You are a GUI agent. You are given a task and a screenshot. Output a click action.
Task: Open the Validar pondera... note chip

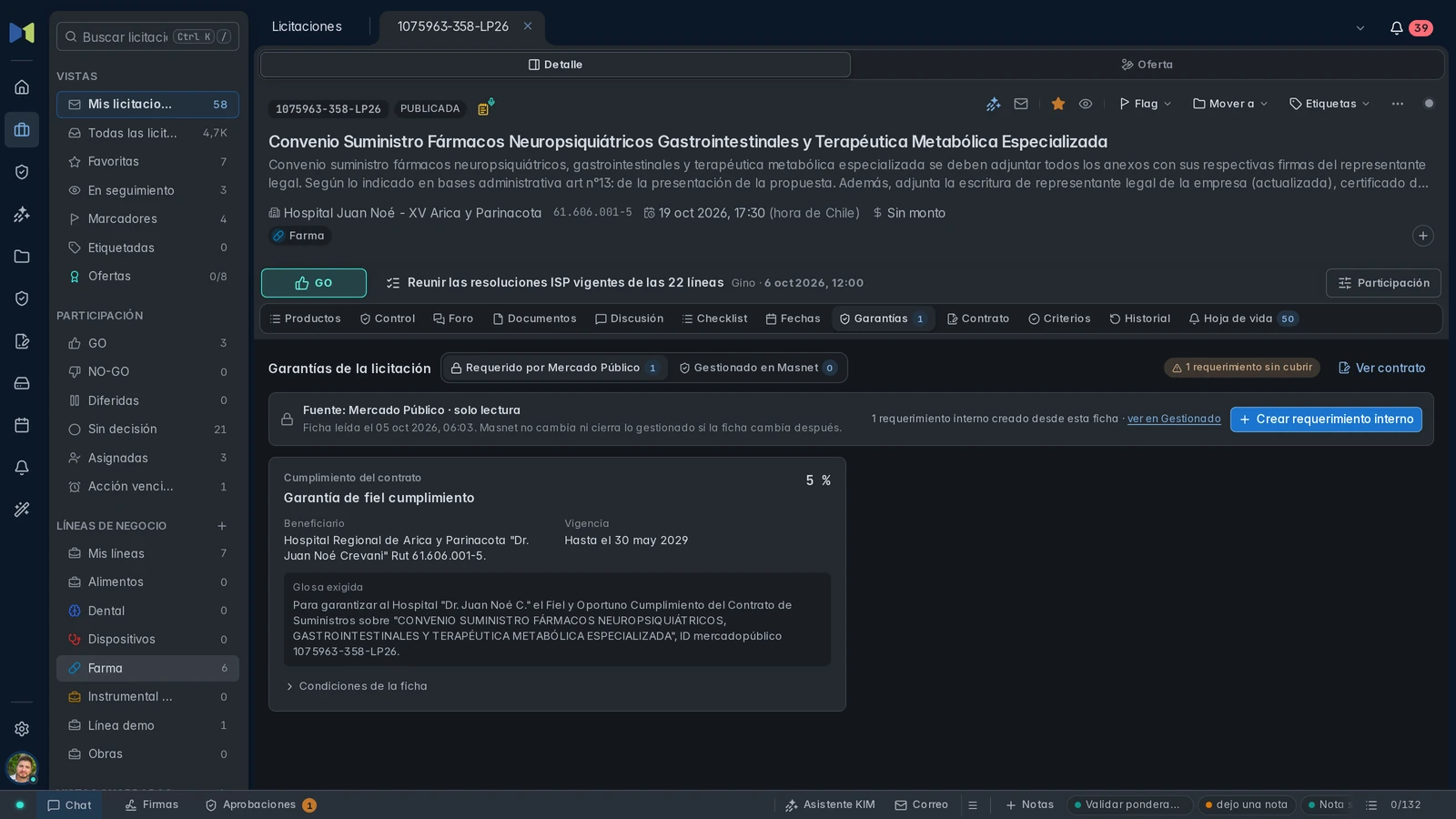1128,805
